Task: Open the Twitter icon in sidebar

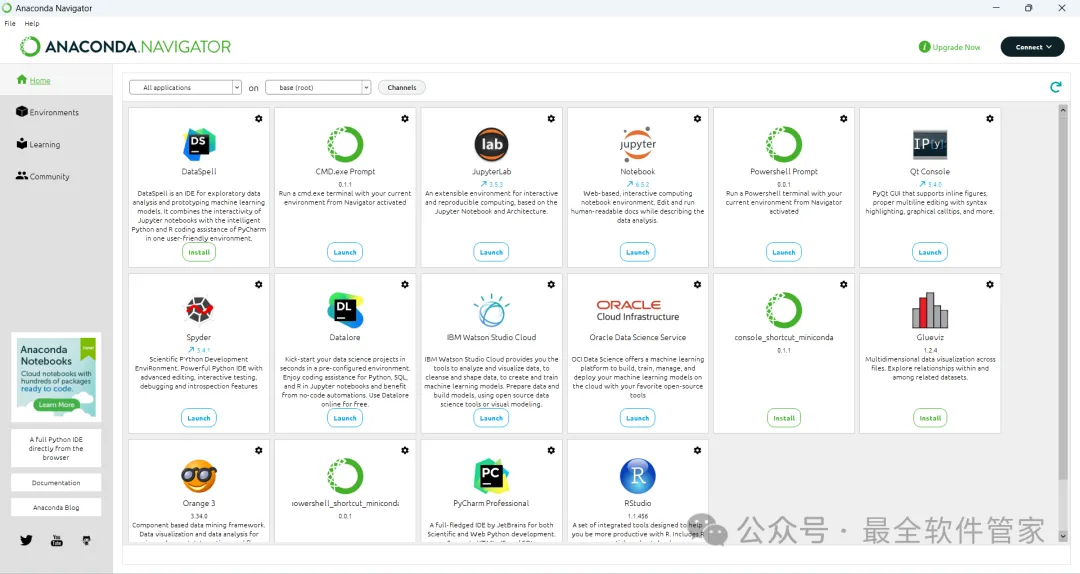Action: (26, 540)
